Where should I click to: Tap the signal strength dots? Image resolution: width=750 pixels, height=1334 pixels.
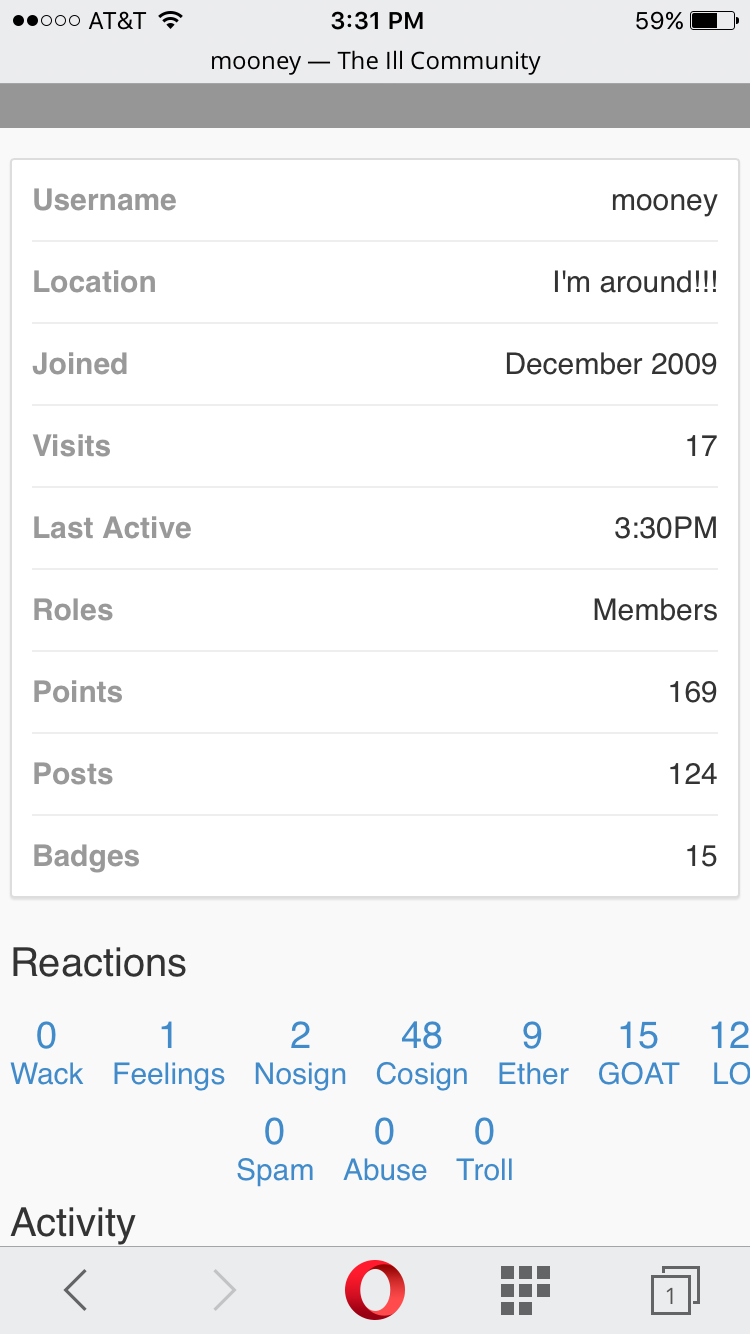[x=46, y=20]
